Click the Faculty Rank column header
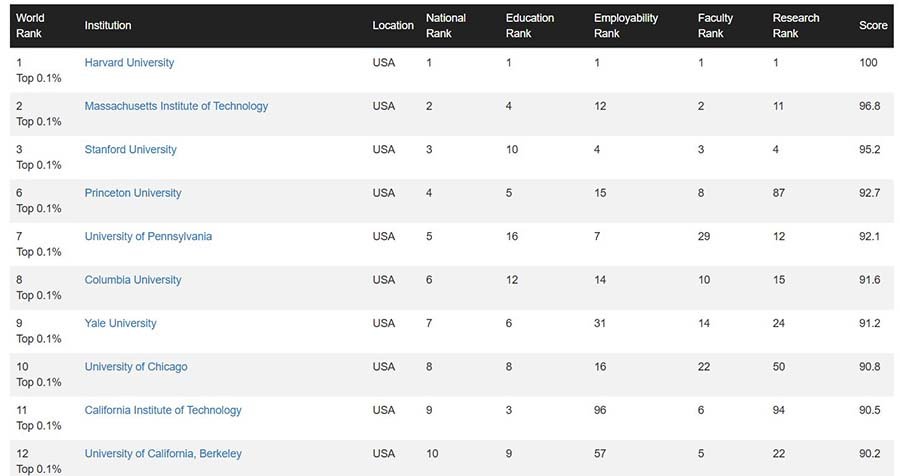The image size is (900, 476). tap(715, 26)
